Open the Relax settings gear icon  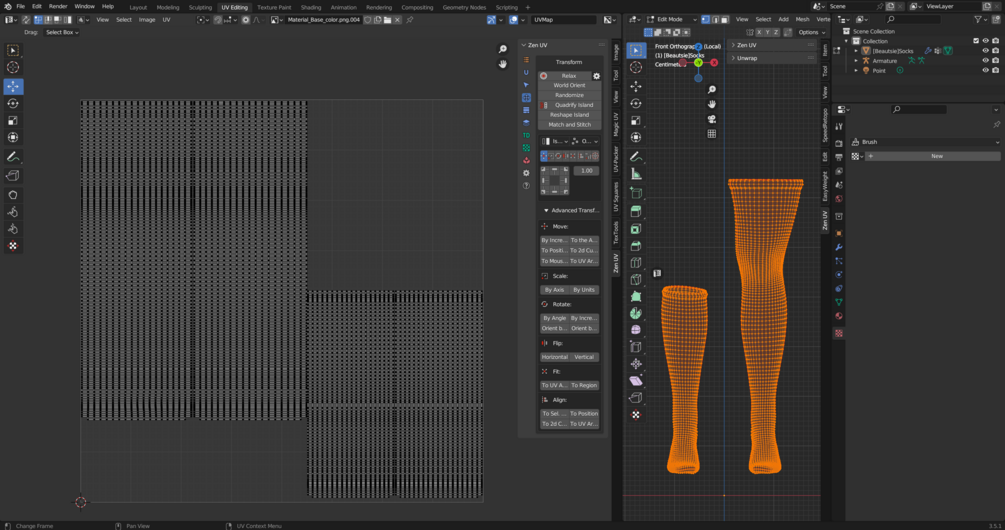(597, 76)
